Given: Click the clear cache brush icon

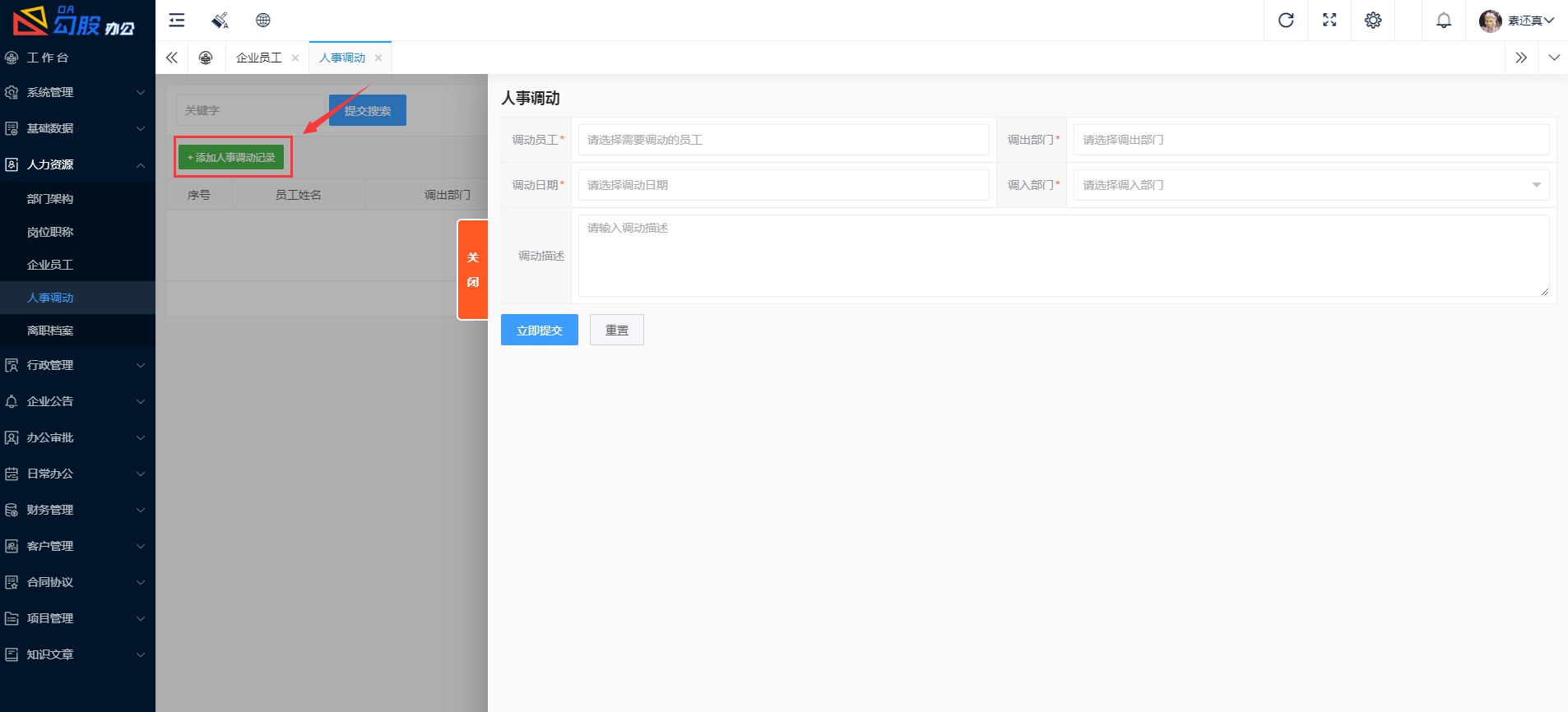Looking at the screenshot, I should (x=220, y=21).
